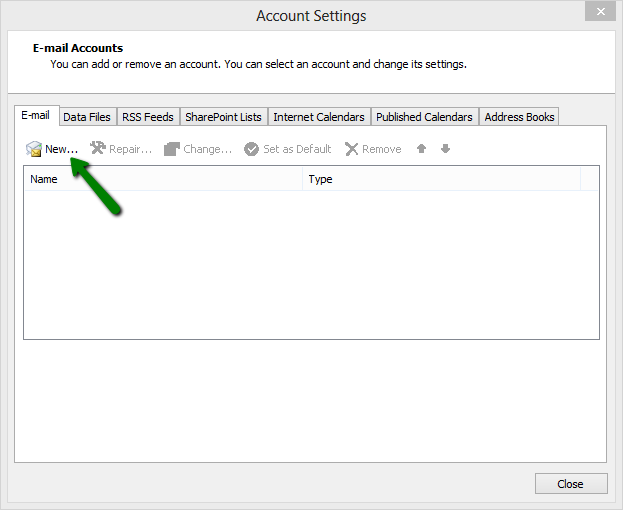
Task: Select the E-mail tab
Action: click(x=36, y=116)
